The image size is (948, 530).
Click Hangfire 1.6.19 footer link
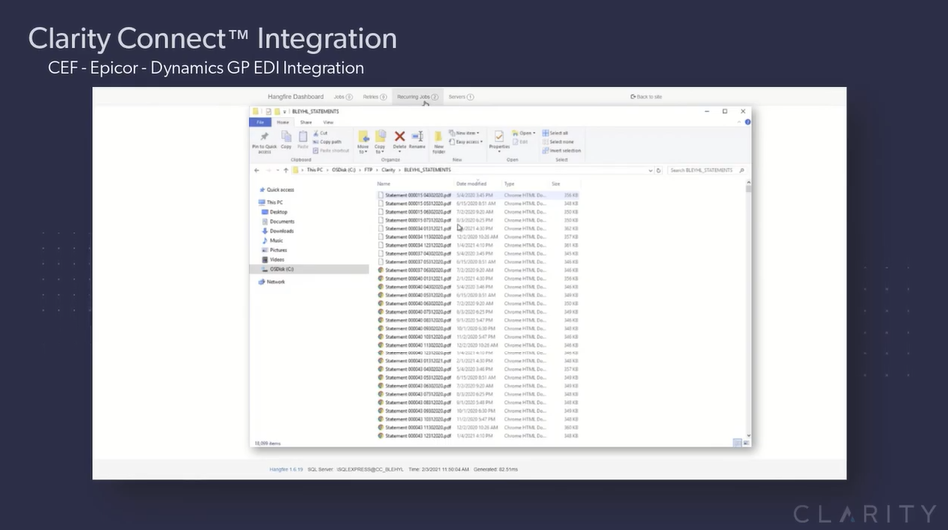[286, 469]
